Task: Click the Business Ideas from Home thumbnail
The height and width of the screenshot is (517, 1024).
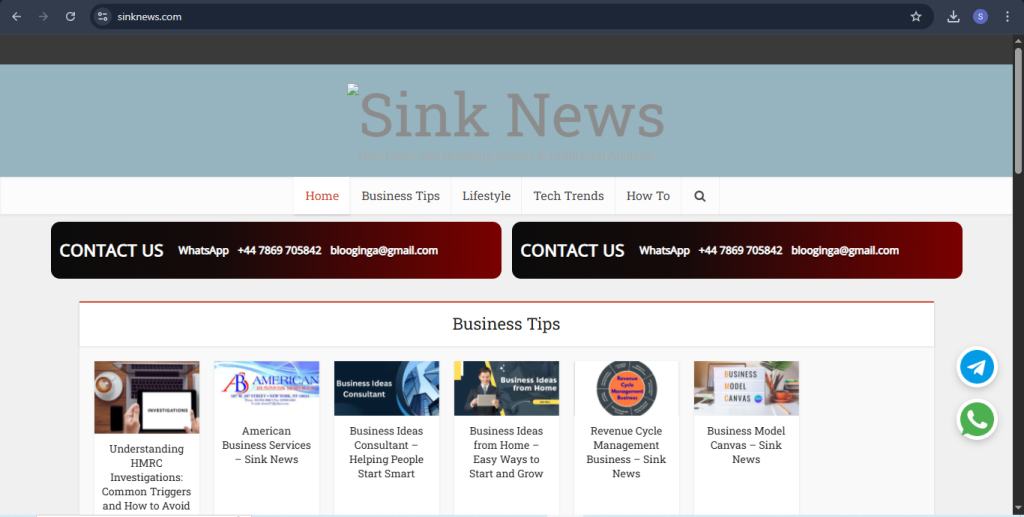Action: (x=506, y=388)
